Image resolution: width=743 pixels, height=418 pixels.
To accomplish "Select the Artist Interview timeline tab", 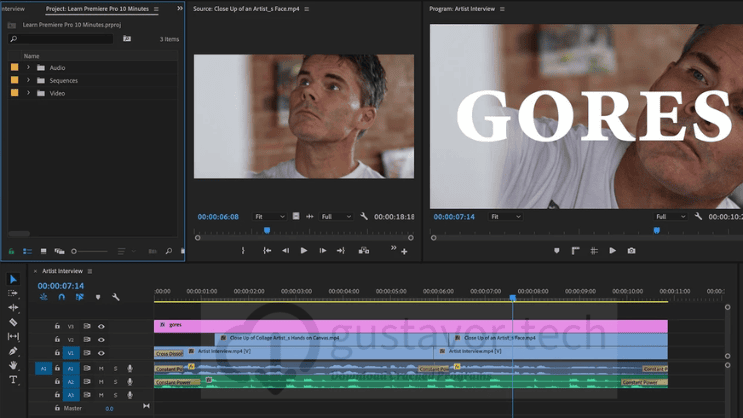I will pyautogui.click(x=63, y=271).
